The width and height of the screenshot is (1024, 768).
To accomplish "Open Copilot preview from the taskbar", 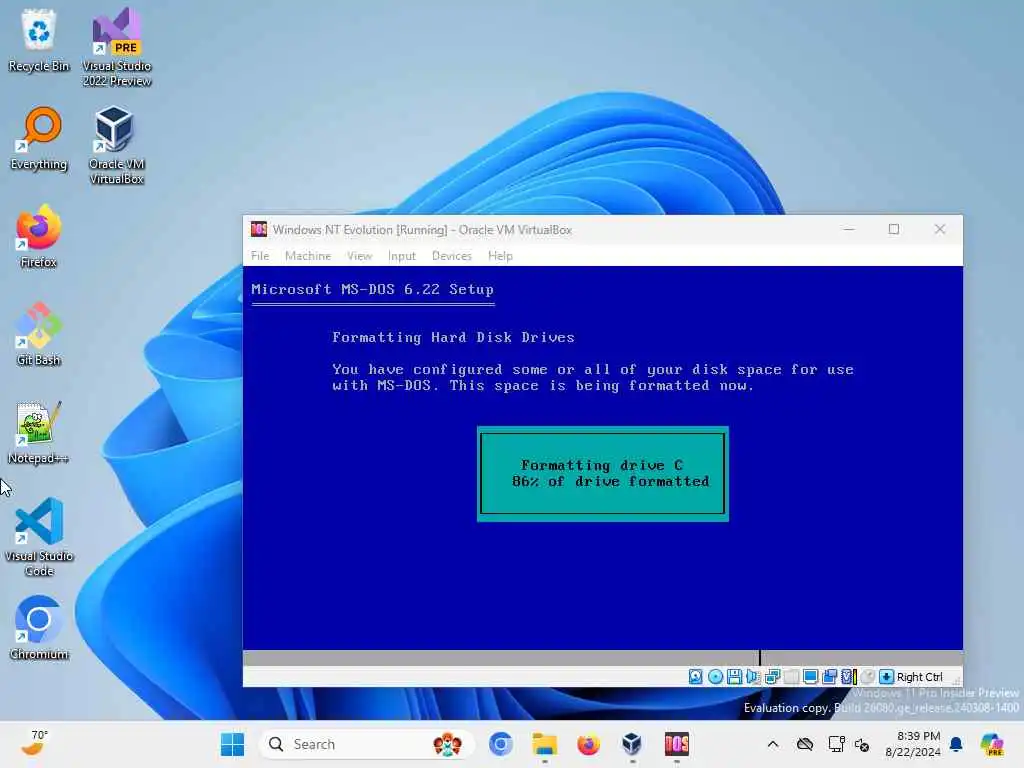I will coord(992,744).
